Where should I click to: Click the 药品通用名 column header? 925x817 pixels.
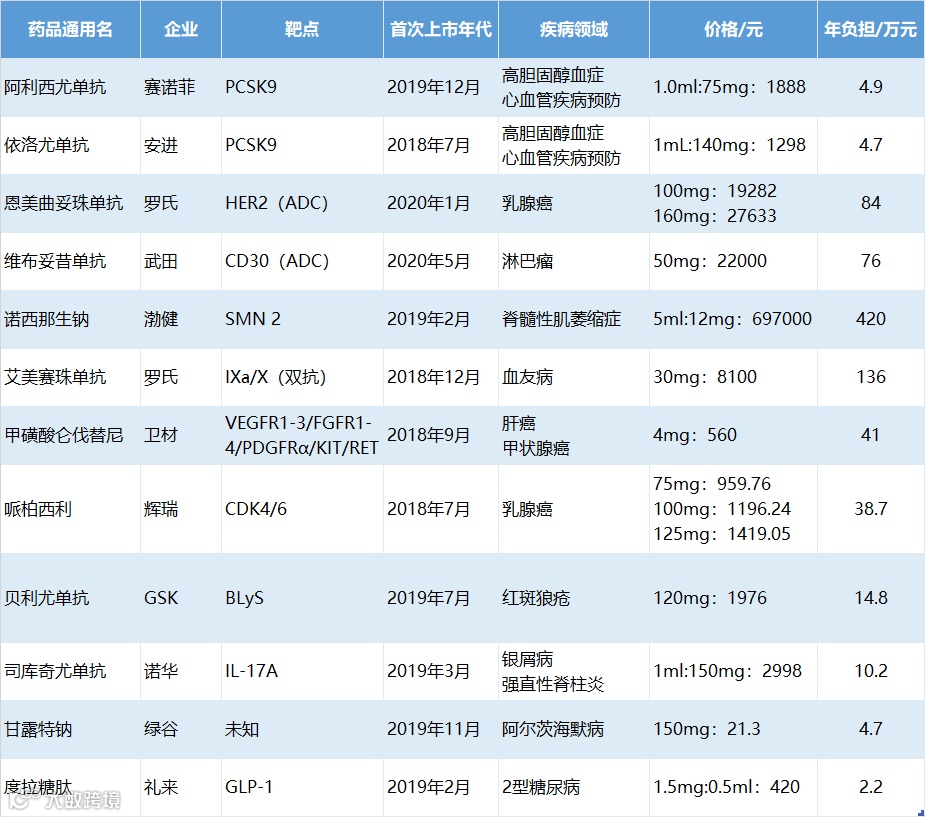coord(70,29)
